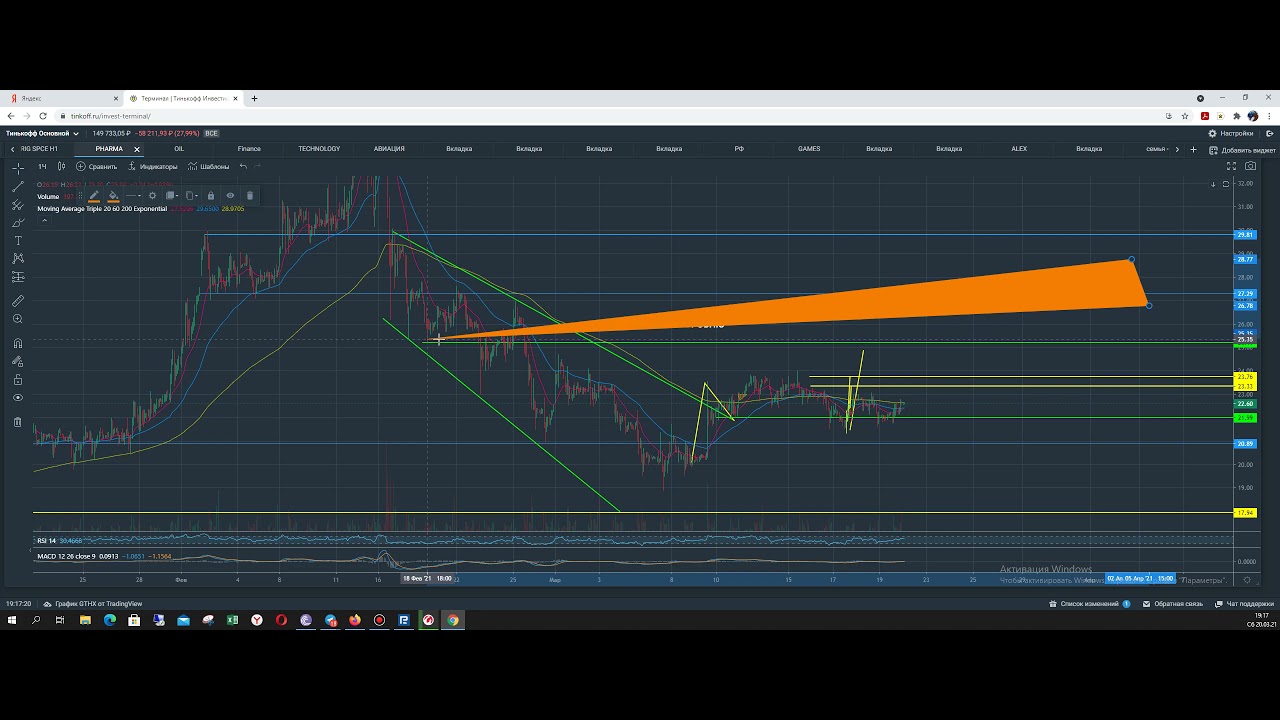Open drawing settings gear in floating toolbar
Viewport: 1280px width, 720px height.
(x=152, y=196)
